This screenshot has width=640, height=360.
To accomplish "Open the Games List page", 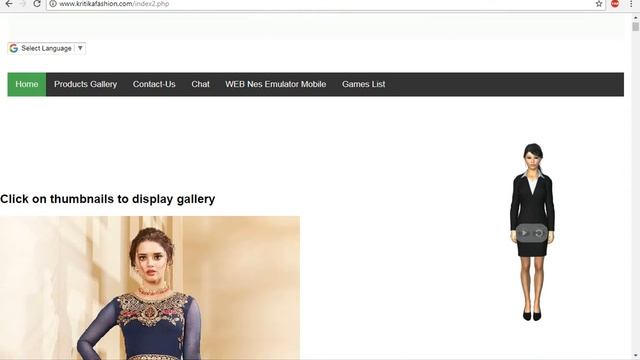I will [x=364, y=84].
